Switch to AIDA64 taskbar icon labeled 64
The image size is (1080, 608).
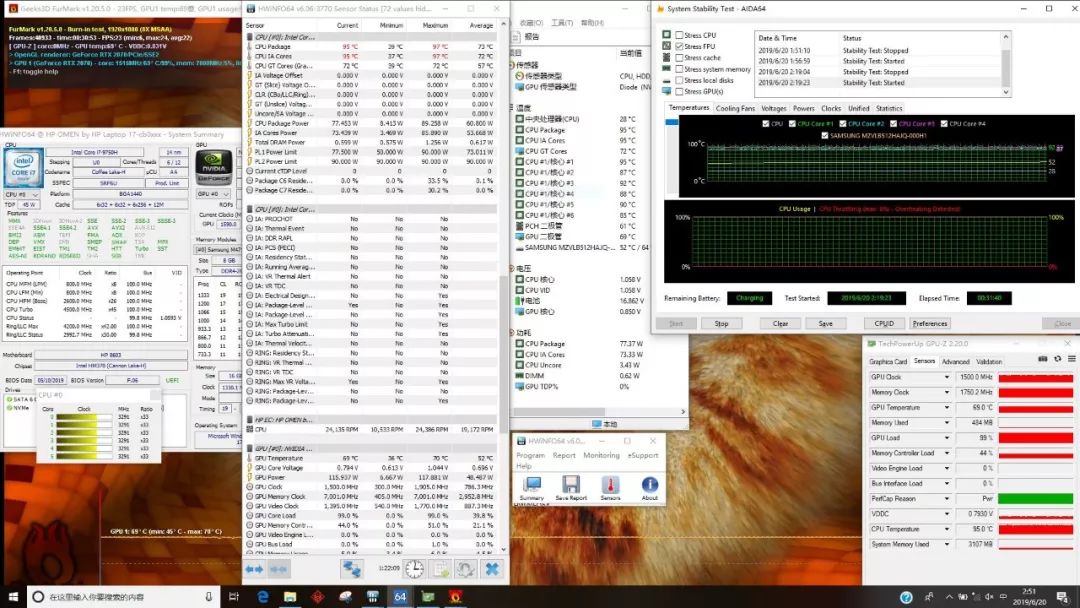400,596
